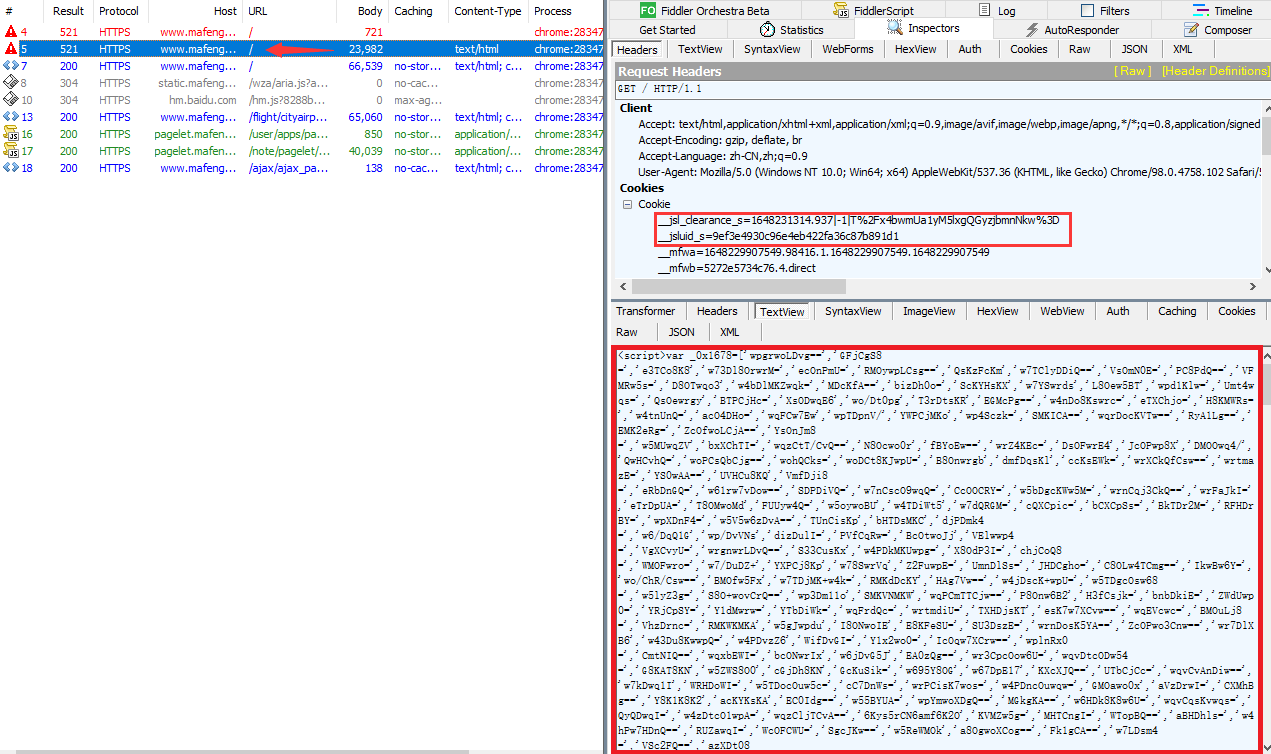Switch request inspector to WebForms view

click(848, 49)
